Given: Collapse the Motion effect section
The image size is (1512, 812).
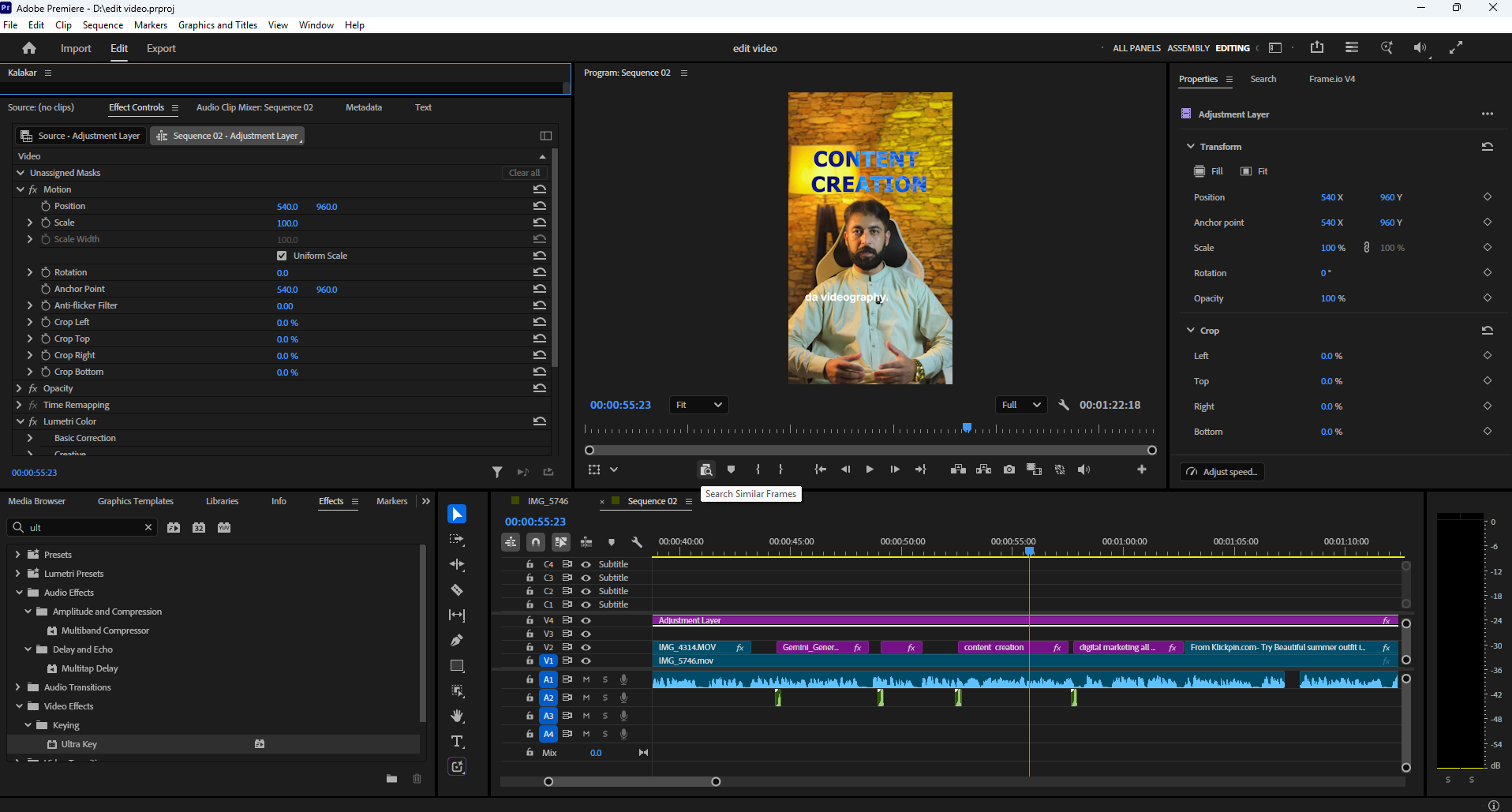Looking at the screenshot, I should [21, 189].
